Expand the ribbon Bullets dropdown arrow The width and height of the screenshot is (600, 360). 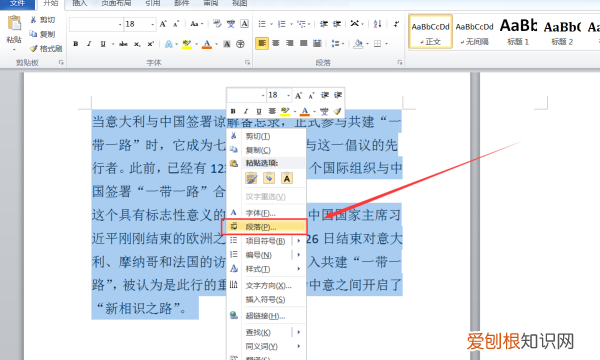271,24
